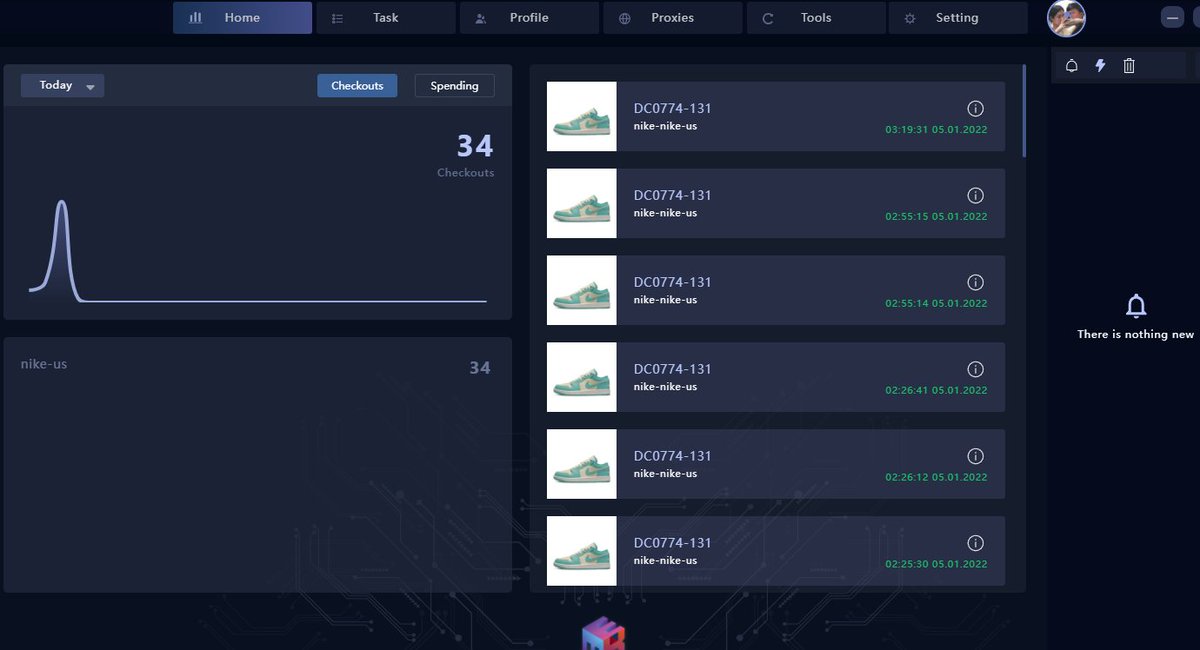The height and width of the screenshot is (650, 1200).
Task: Click sneaker thumbnail of 02:55:14 checkout
Action: pyautogui.click(x=582, y=290)
